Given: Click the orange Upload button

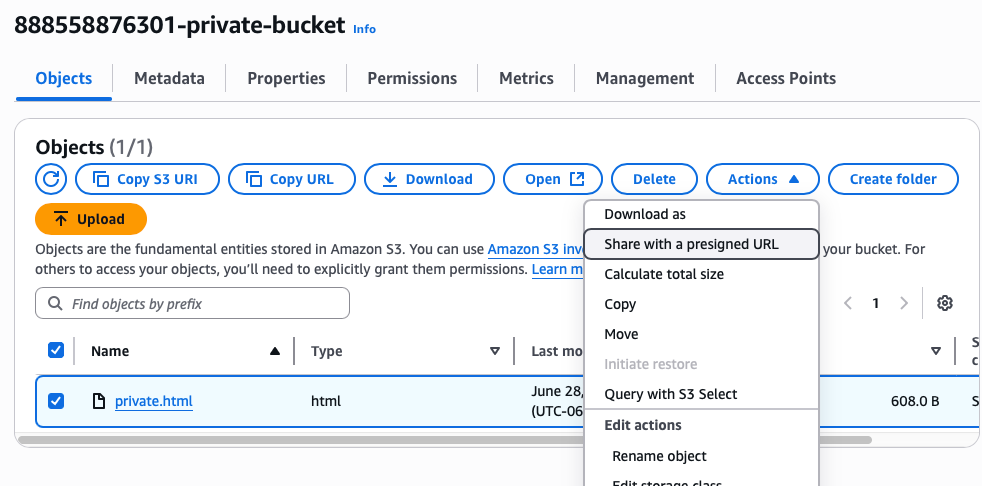Looking at the screenshot, I should (91, 219).
